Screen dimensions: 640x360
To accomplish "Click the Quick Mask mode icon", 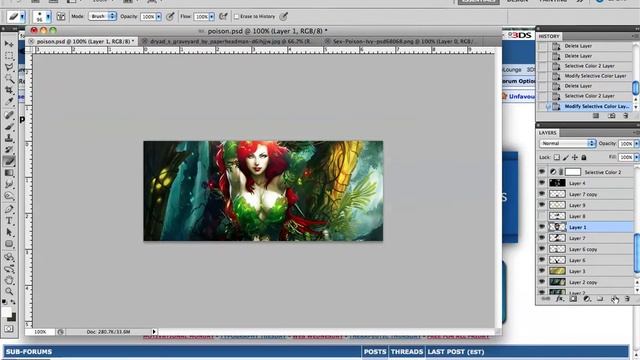I will 9,329.
